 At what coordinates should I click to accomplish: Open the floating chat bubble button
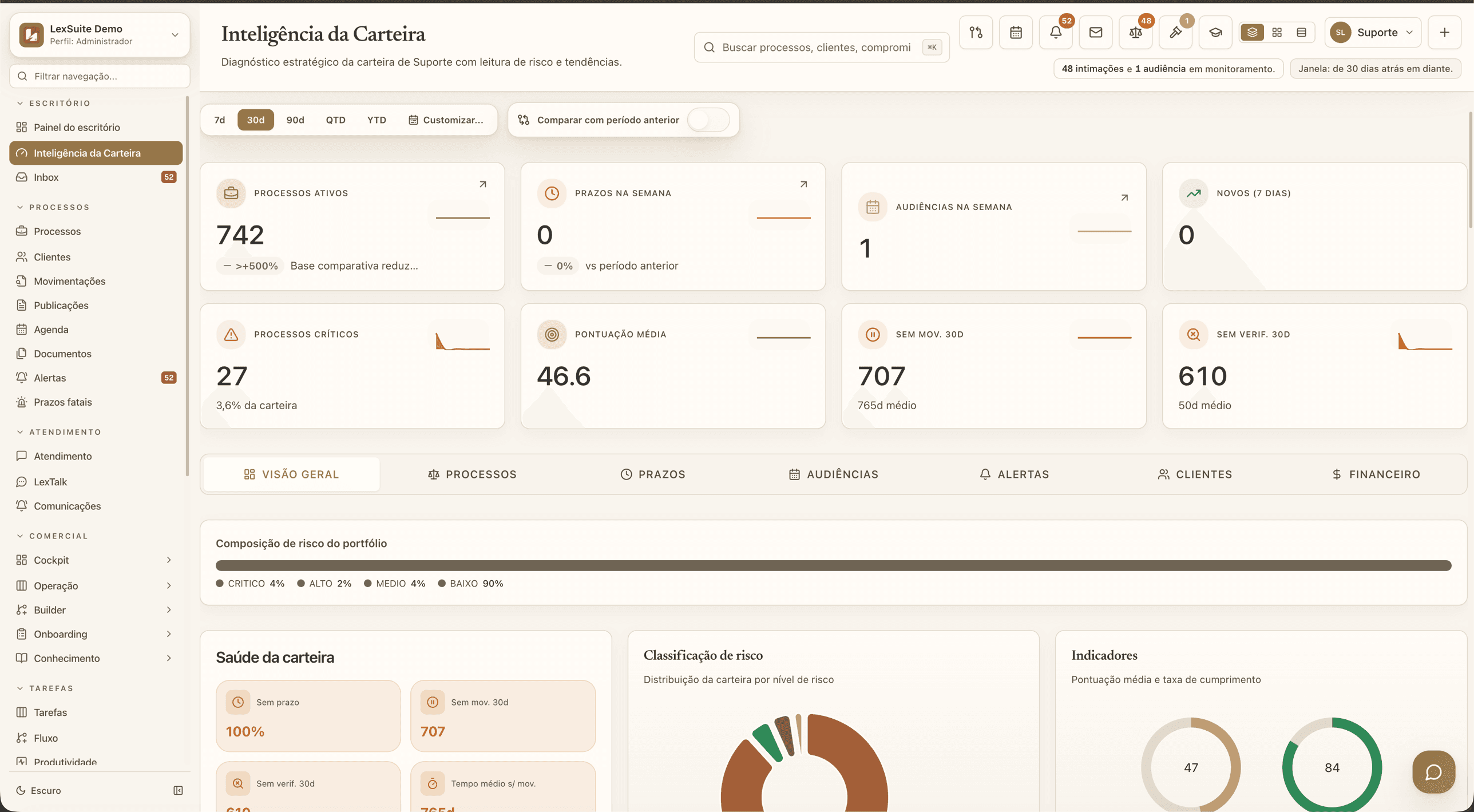(1433, 772)
